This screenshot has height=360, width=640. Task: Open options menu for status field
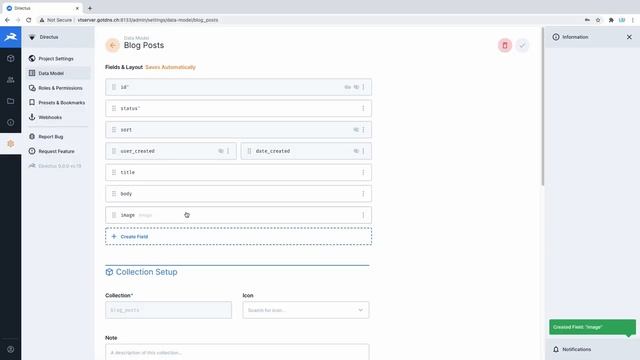363,108
